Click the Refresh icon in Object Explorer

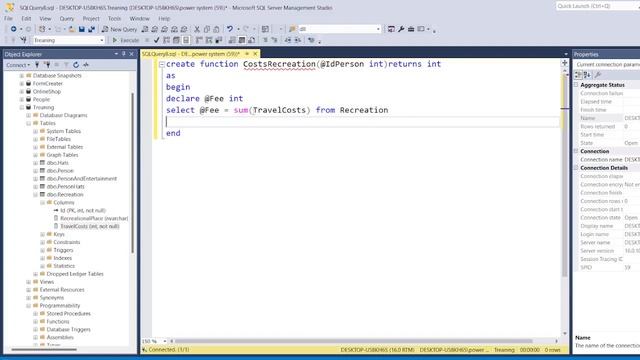76,65
